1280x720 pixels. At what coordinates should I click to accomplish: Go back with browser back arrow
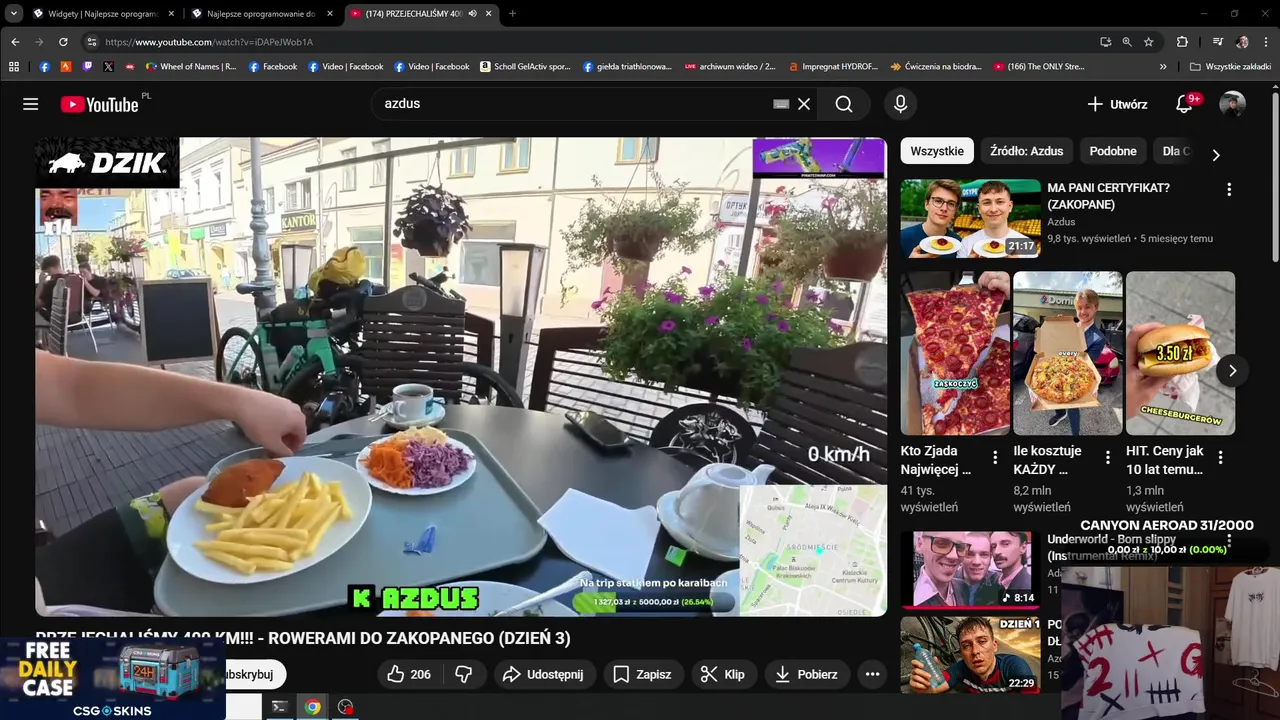(x=15, y=42)
